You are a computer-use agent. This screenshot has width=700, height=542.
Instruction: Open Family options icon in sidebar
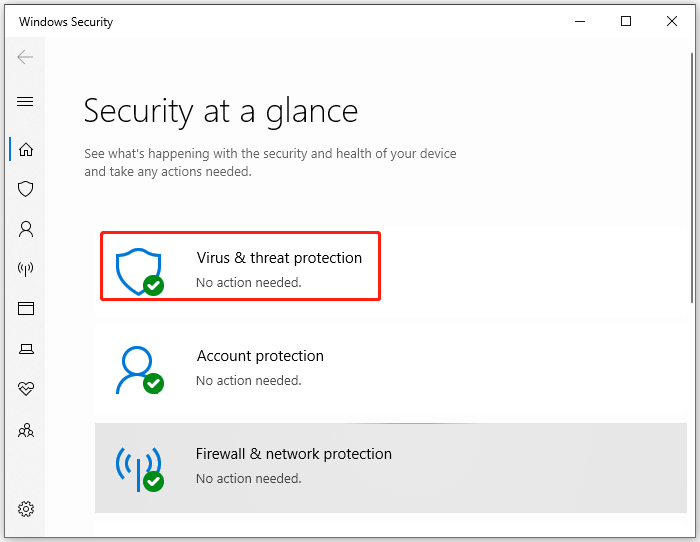pyautogui.click(x=26, y=430)
